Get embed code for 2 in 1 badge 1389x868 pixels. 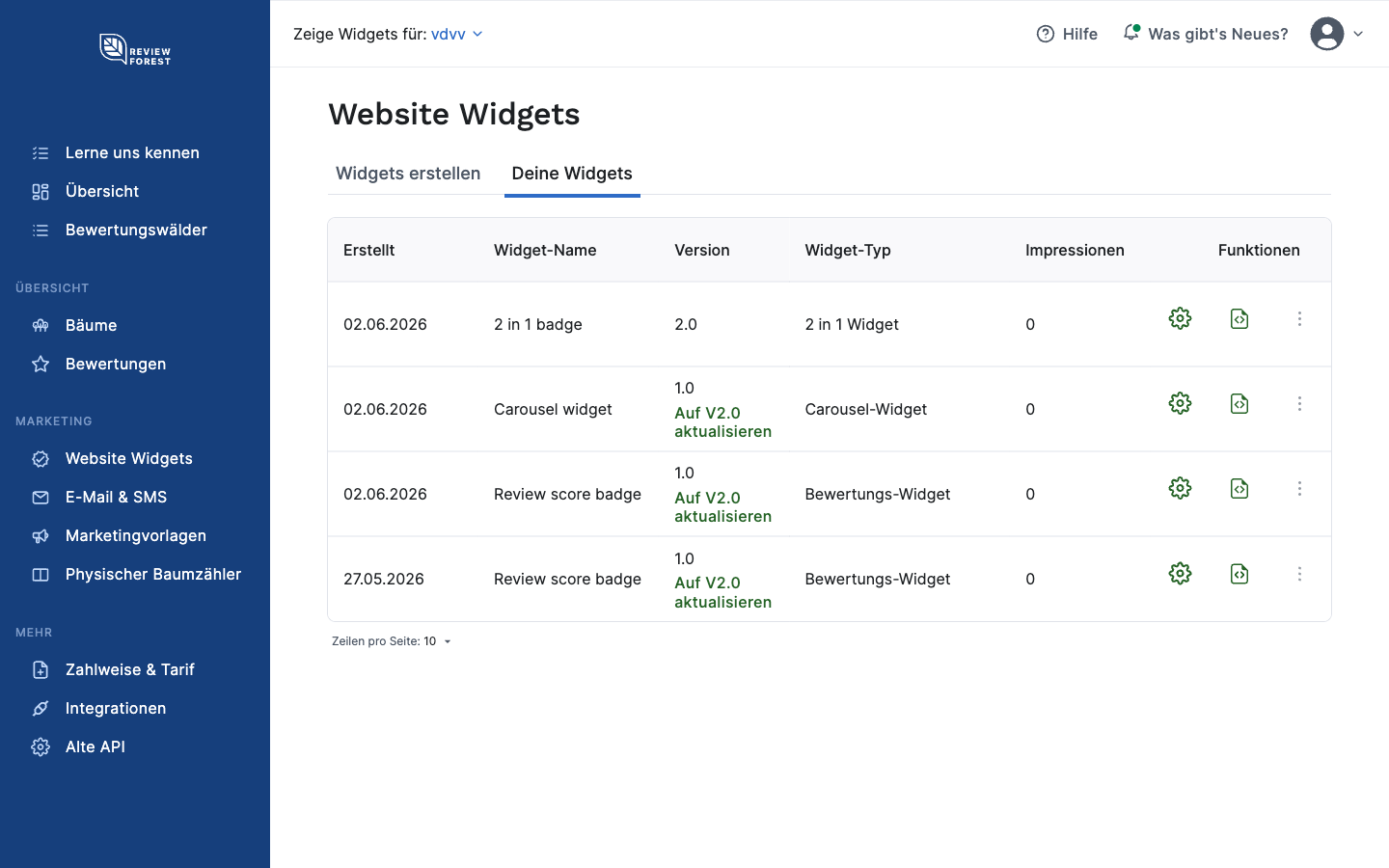1239,318
